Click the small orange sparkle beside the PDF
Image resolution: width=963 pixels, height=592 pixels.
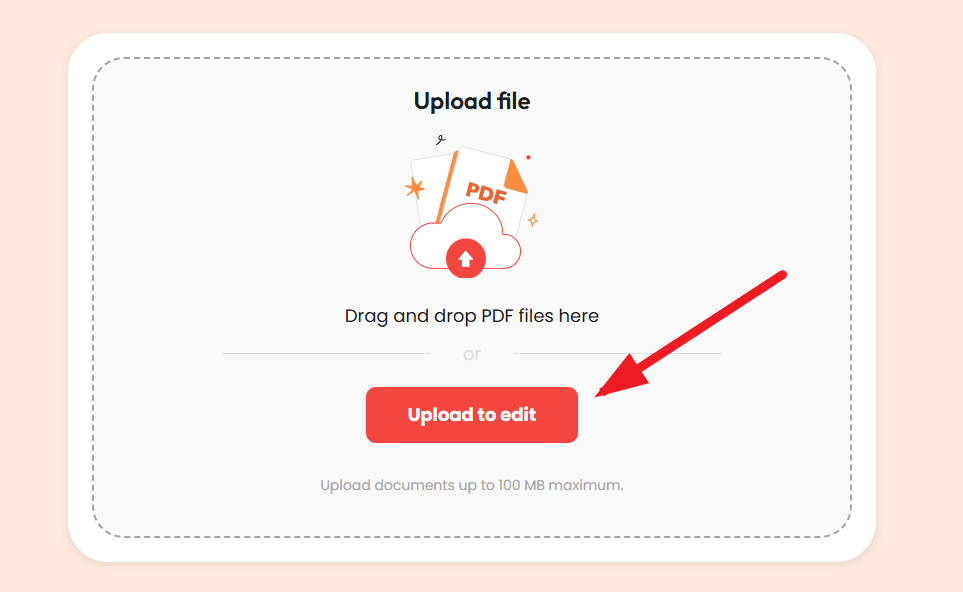pos(533,220)
